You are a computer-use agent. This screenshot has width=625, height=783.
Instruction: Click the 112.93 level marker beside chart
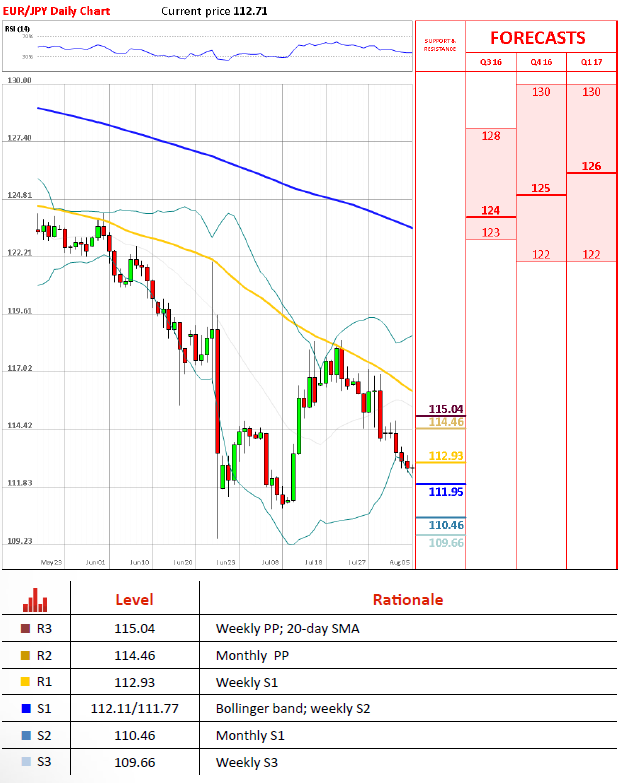click(446, 456)
